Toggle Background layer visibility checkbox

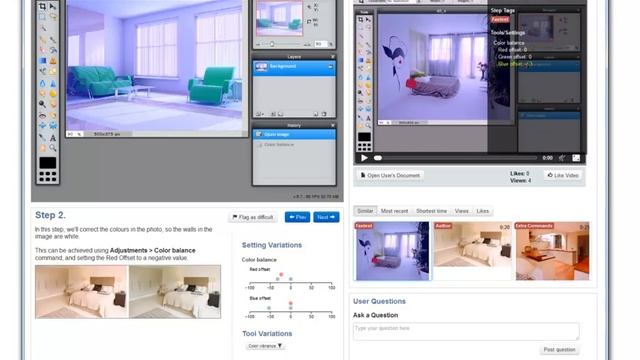pos(330,67)
